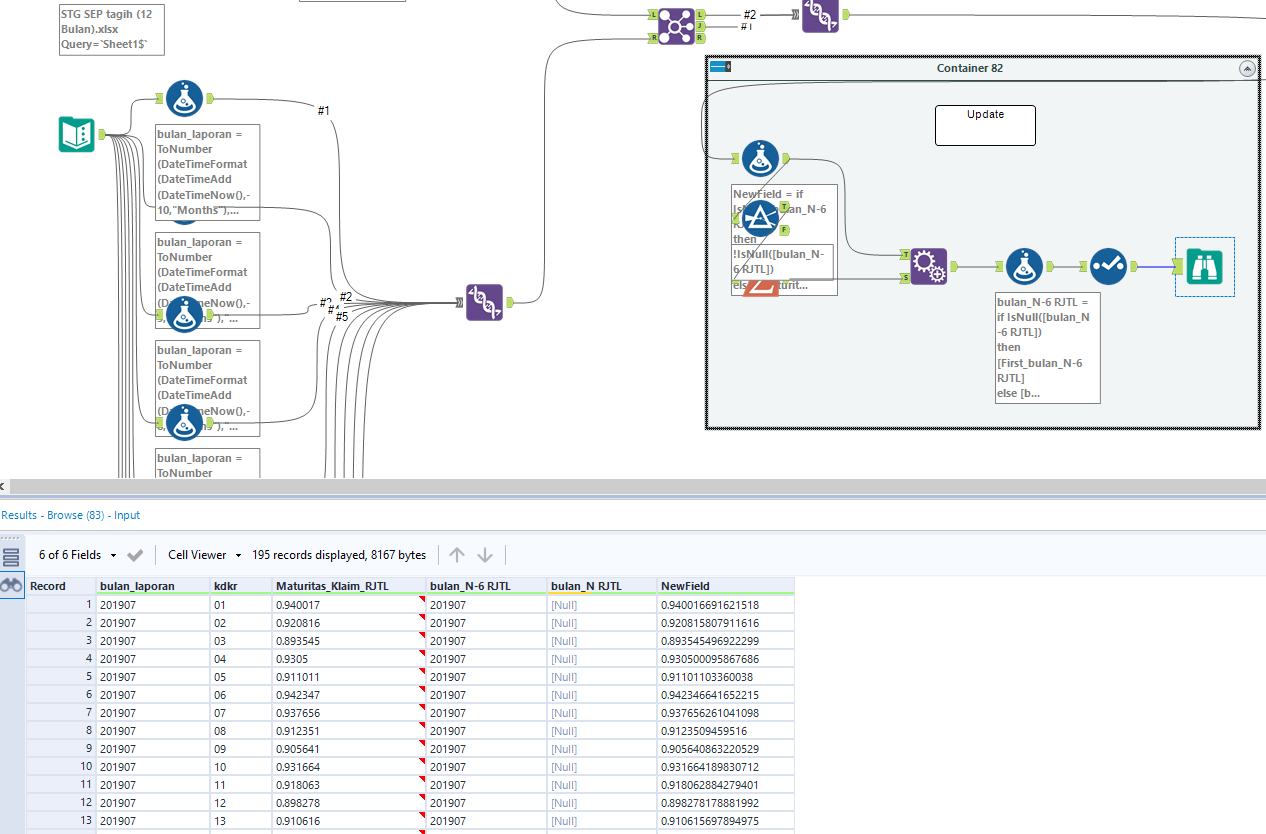Click the Formula tool connected to output #1
The image size is (1266, 834).
click(x=184, y=98)
